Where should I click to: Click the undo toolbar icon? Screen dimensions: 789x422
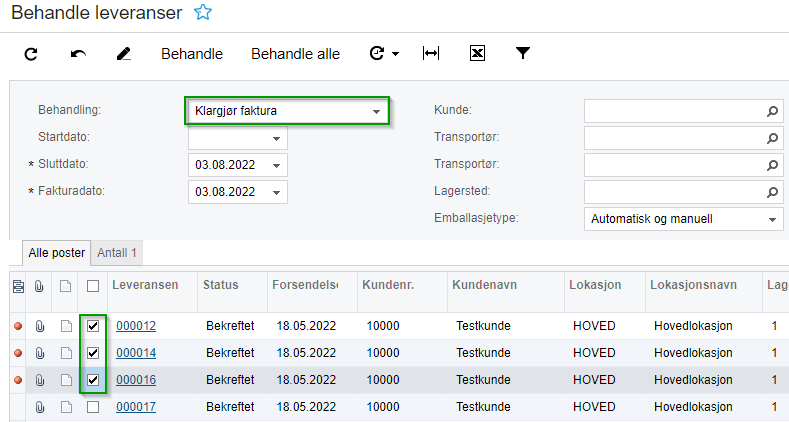coord(78,54)
